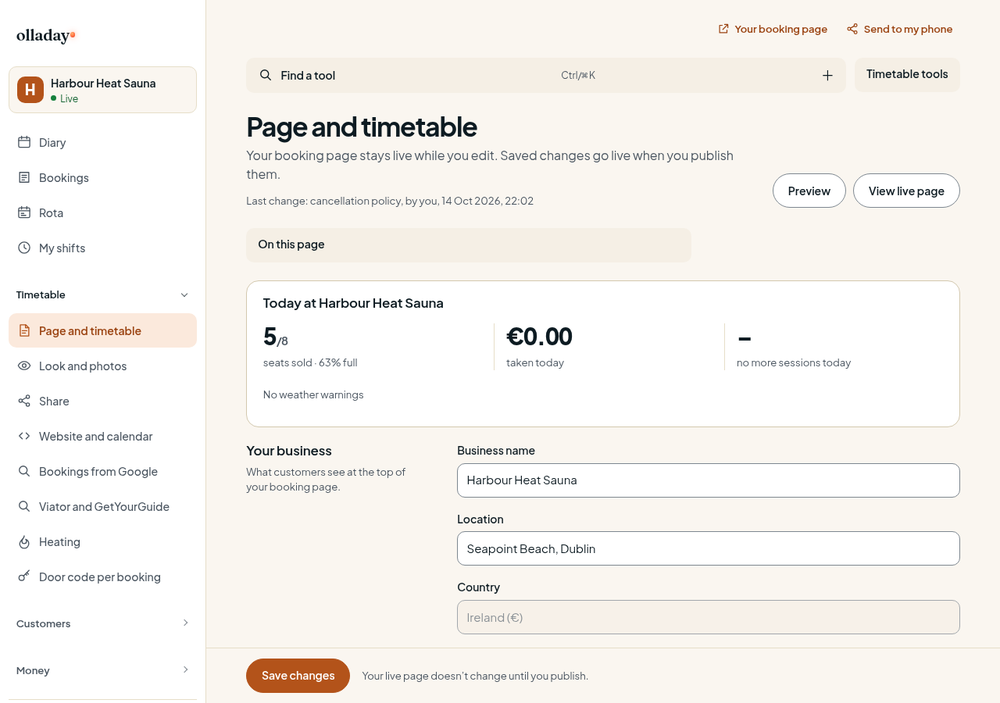Open Timetable tools
The image size is (1000, 703).
[x=907, y=75]
